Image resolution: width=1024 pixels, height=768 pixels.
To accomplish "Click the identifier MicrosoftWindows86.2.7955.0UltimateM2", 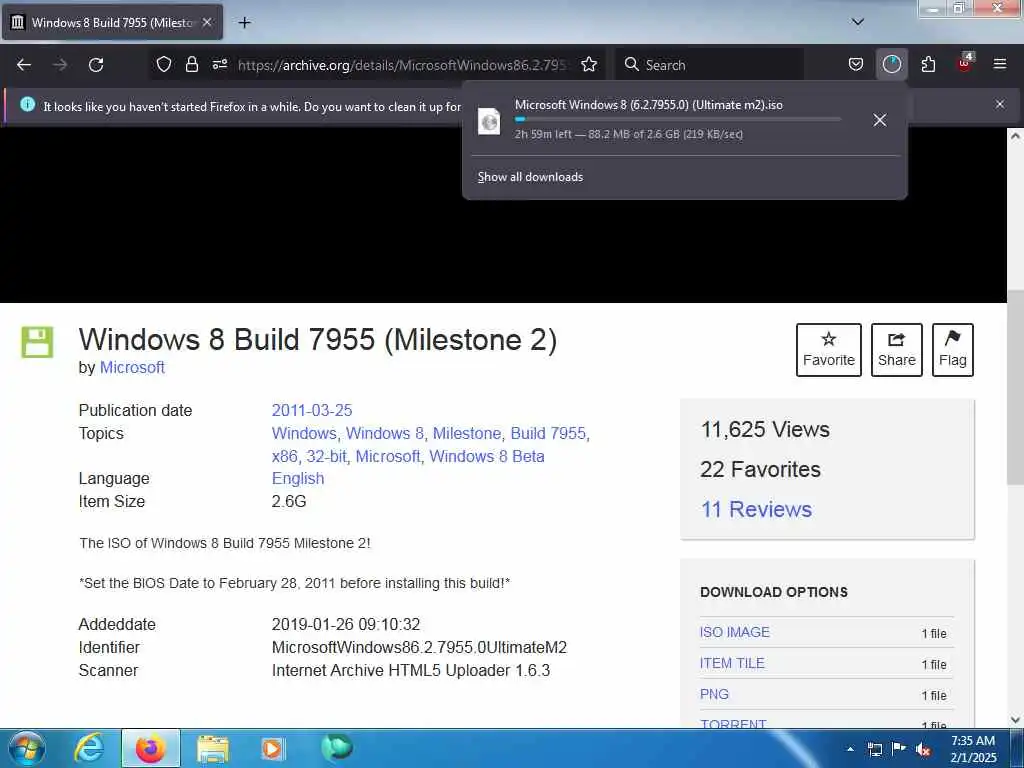I will pos(419,648).
